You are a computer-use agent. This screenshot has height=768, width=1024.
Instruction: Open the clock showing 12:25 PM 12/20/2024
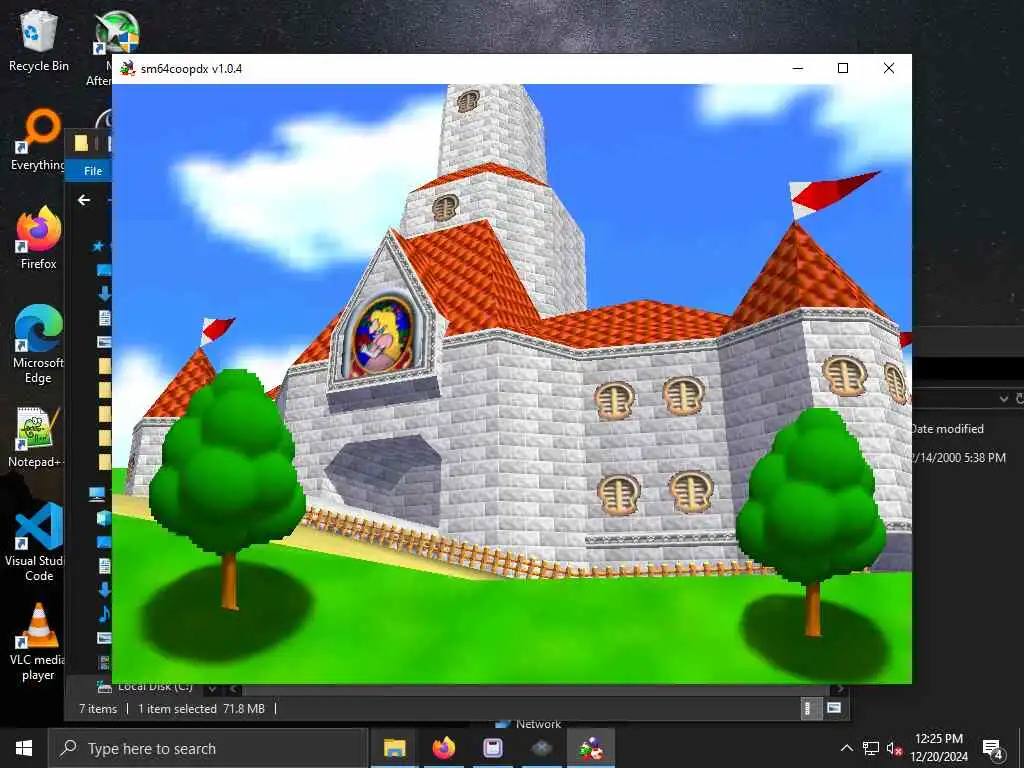[939, 748]
